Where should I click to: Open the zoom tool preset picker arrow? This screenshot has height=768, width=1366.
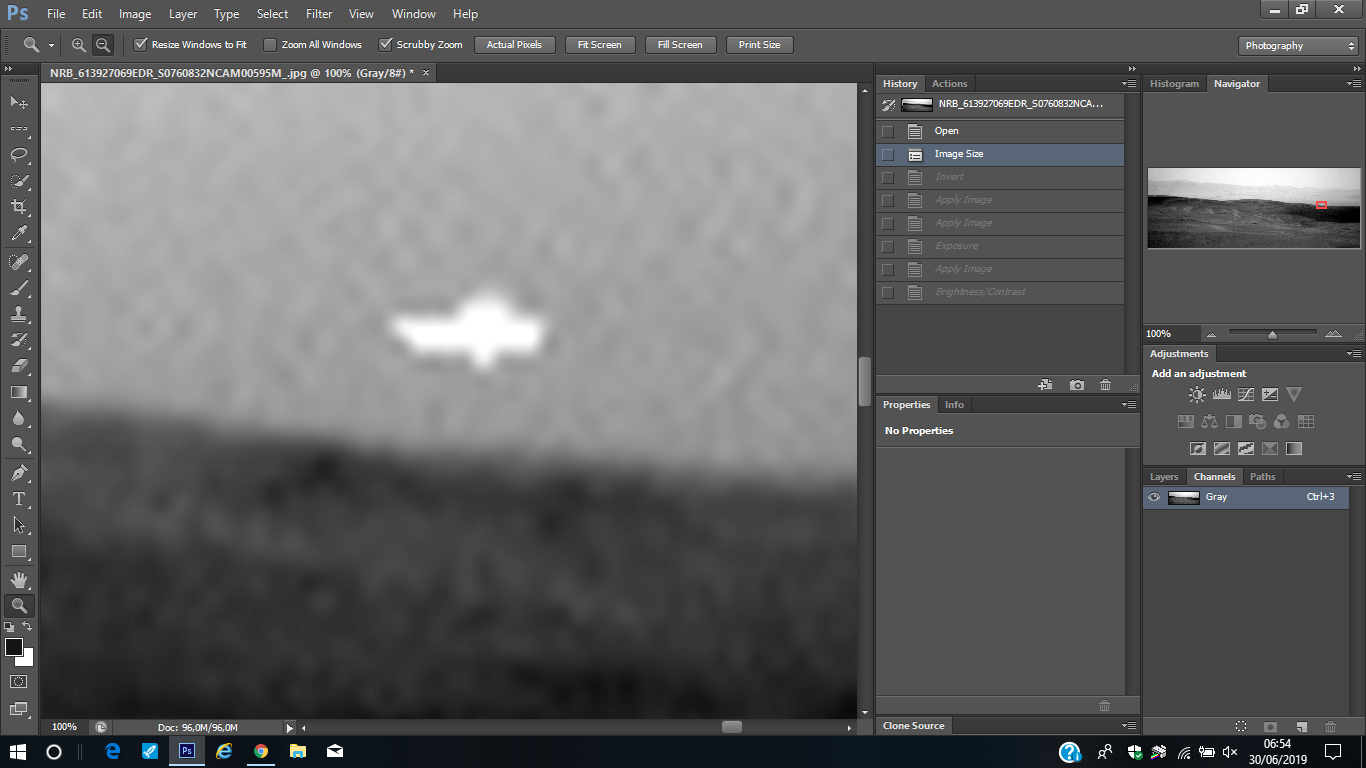coord(51,46)
